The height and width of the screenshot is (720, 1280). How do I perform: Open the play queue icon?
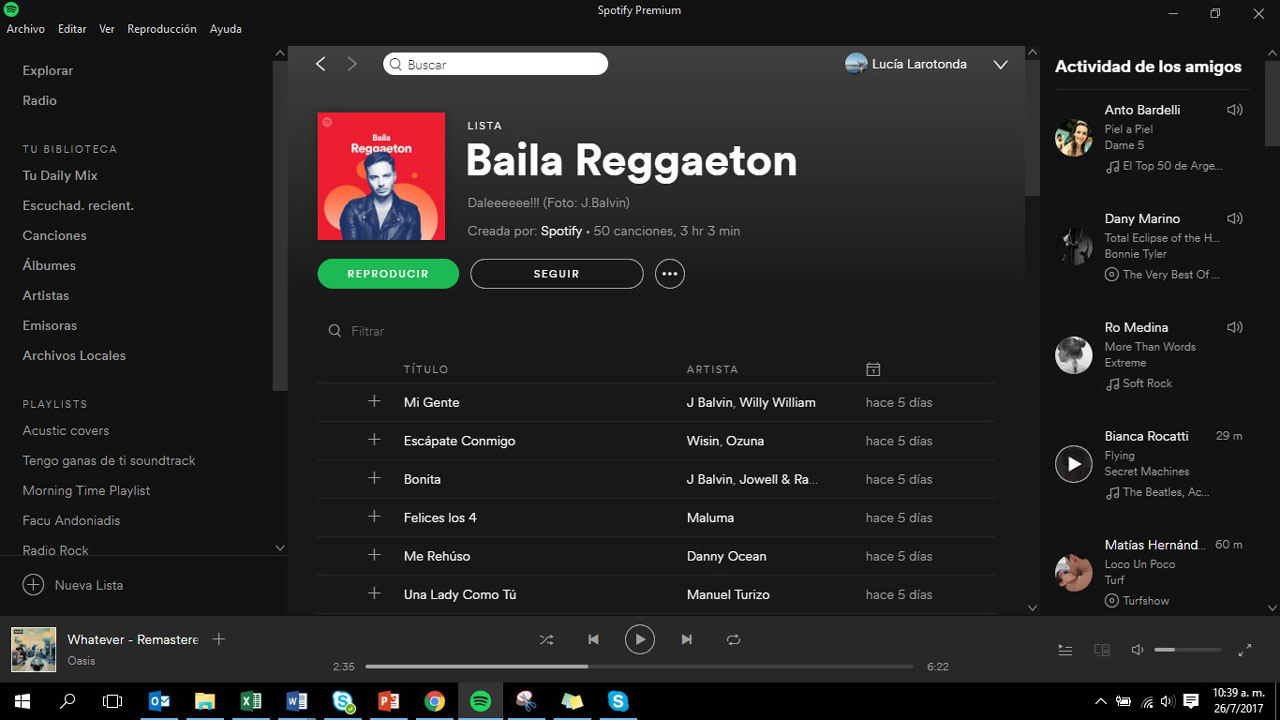pyautogui.click(x=1065, y=650)
